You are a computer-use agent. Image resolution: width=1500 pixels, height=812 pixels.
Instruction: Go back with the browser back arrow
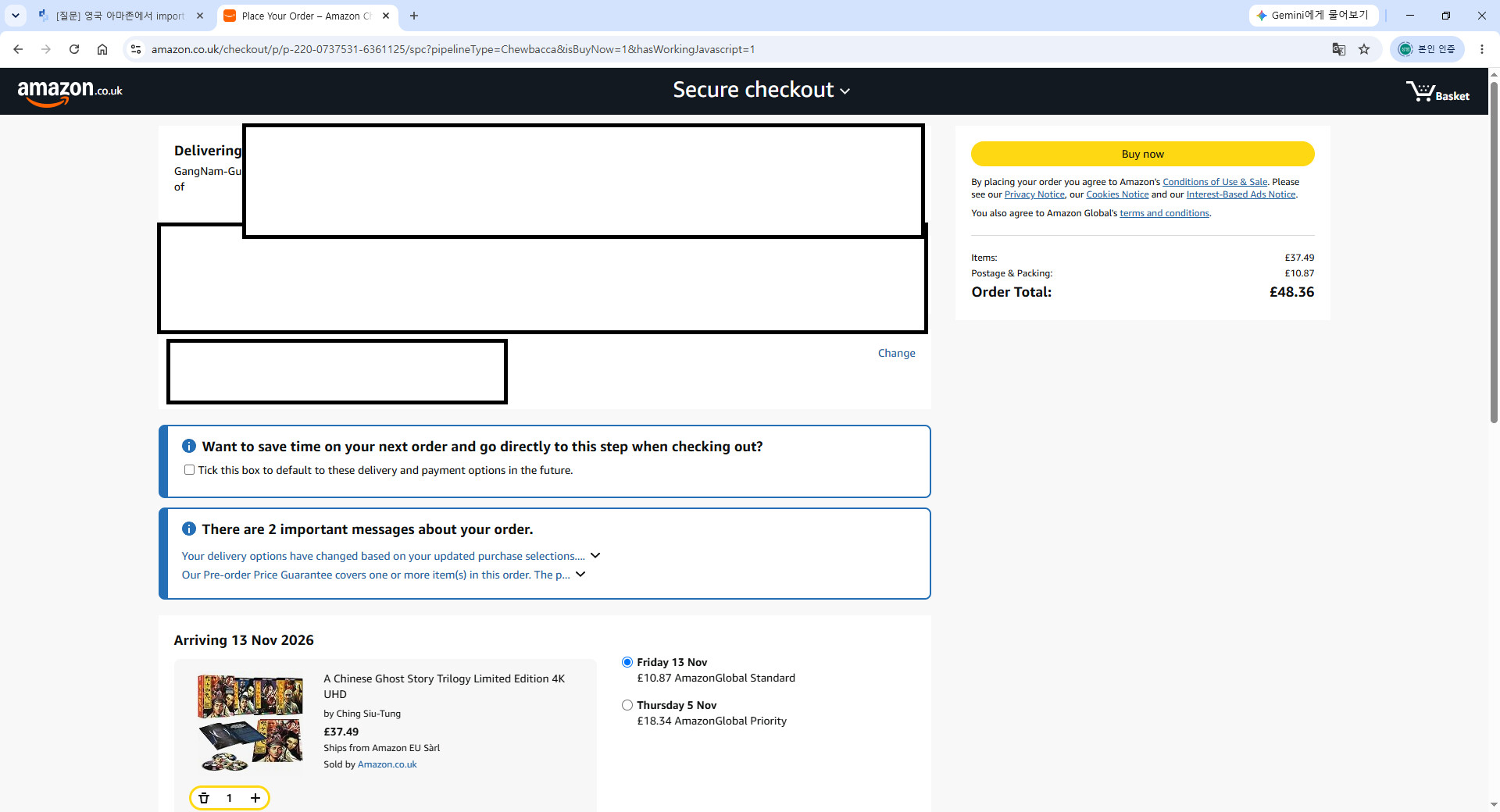click(x=18, y=49)
